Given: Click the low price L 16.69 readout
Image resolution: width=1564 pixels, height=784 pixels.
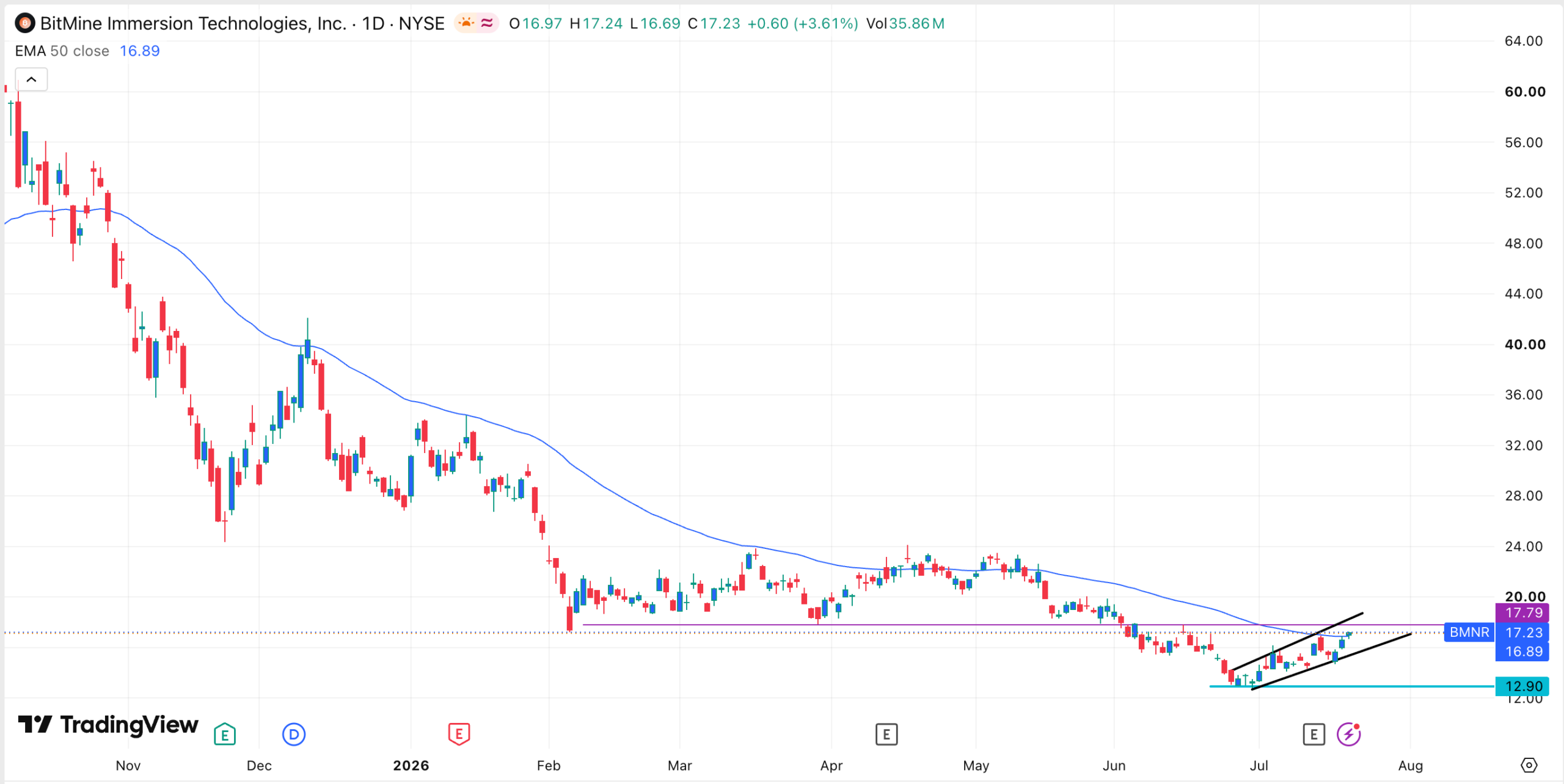Looking at the screenshot, I should coord(655,23).
